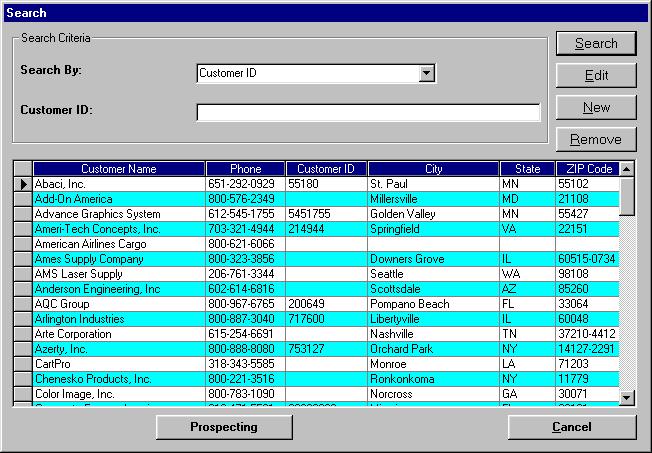Click the City column header
The image size is (652, 453).
[x=433, y=169]
